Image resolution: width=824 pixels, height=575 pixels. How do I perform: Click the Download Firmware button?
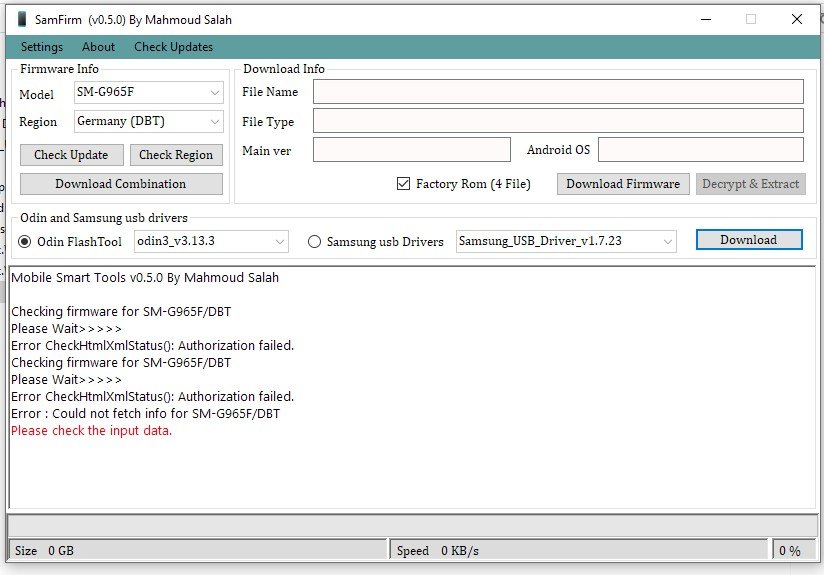click(x=623, y=184)
